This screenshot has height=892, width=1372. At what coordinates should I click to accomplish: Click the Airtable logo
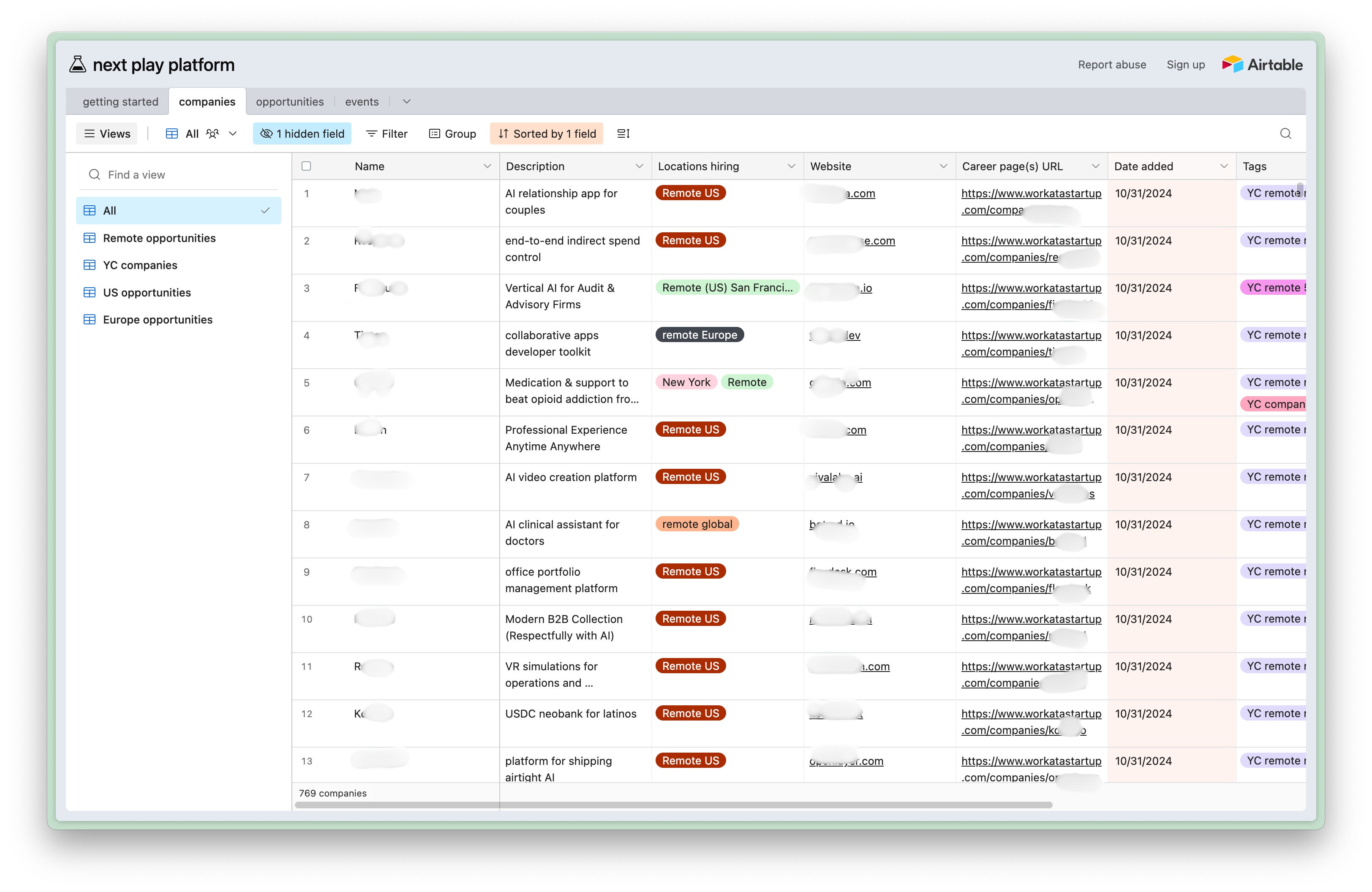click(x=1262, y=65)
